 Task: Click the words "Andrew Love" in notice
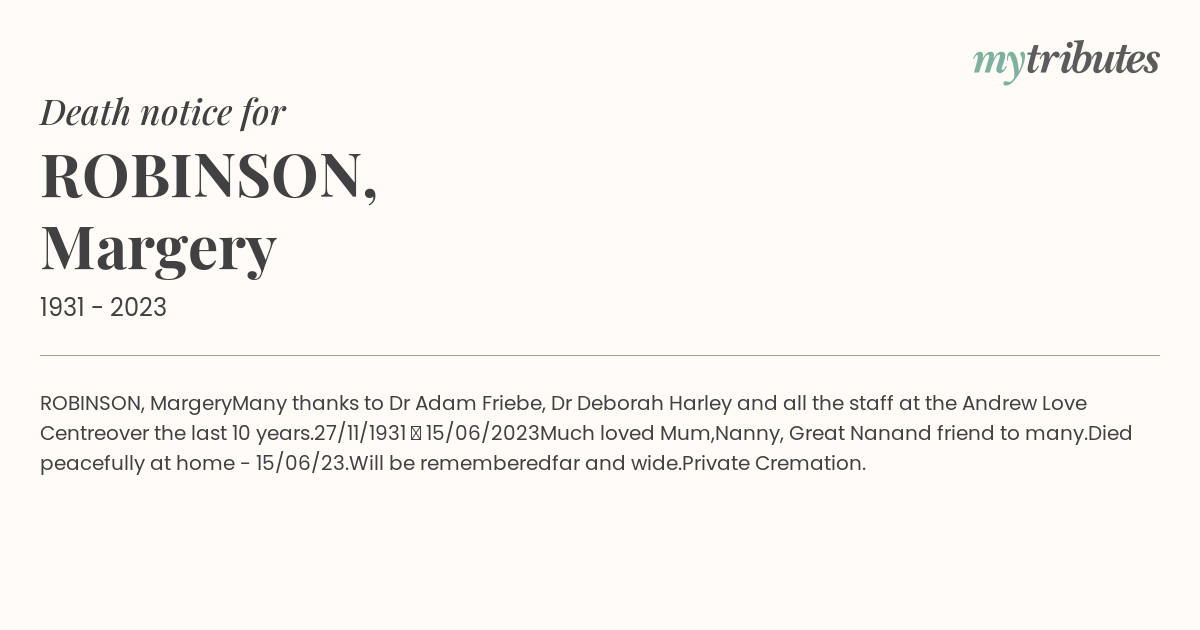point(1024,403)
